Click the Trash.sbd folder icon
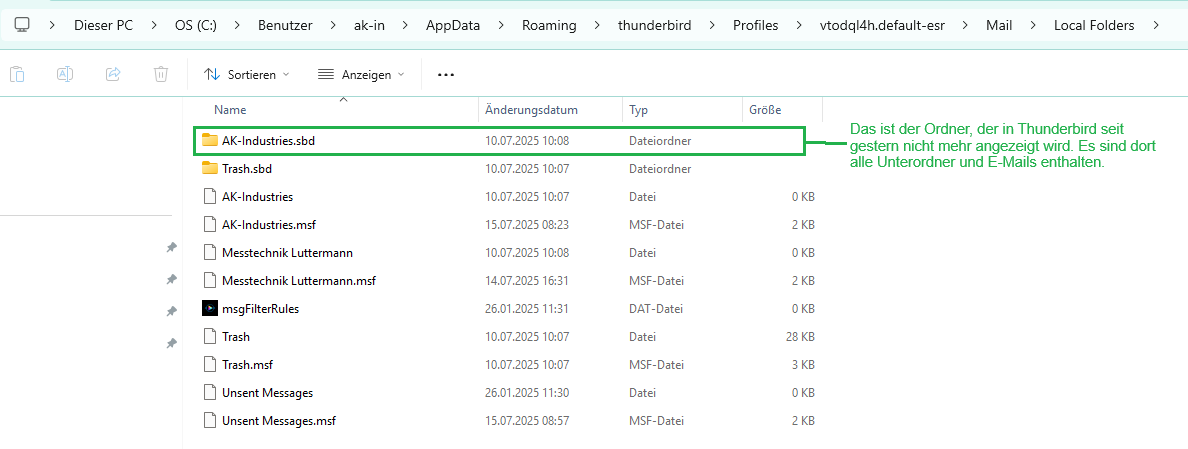This screenshot has width=1188, height=449. tap(210, 168)
